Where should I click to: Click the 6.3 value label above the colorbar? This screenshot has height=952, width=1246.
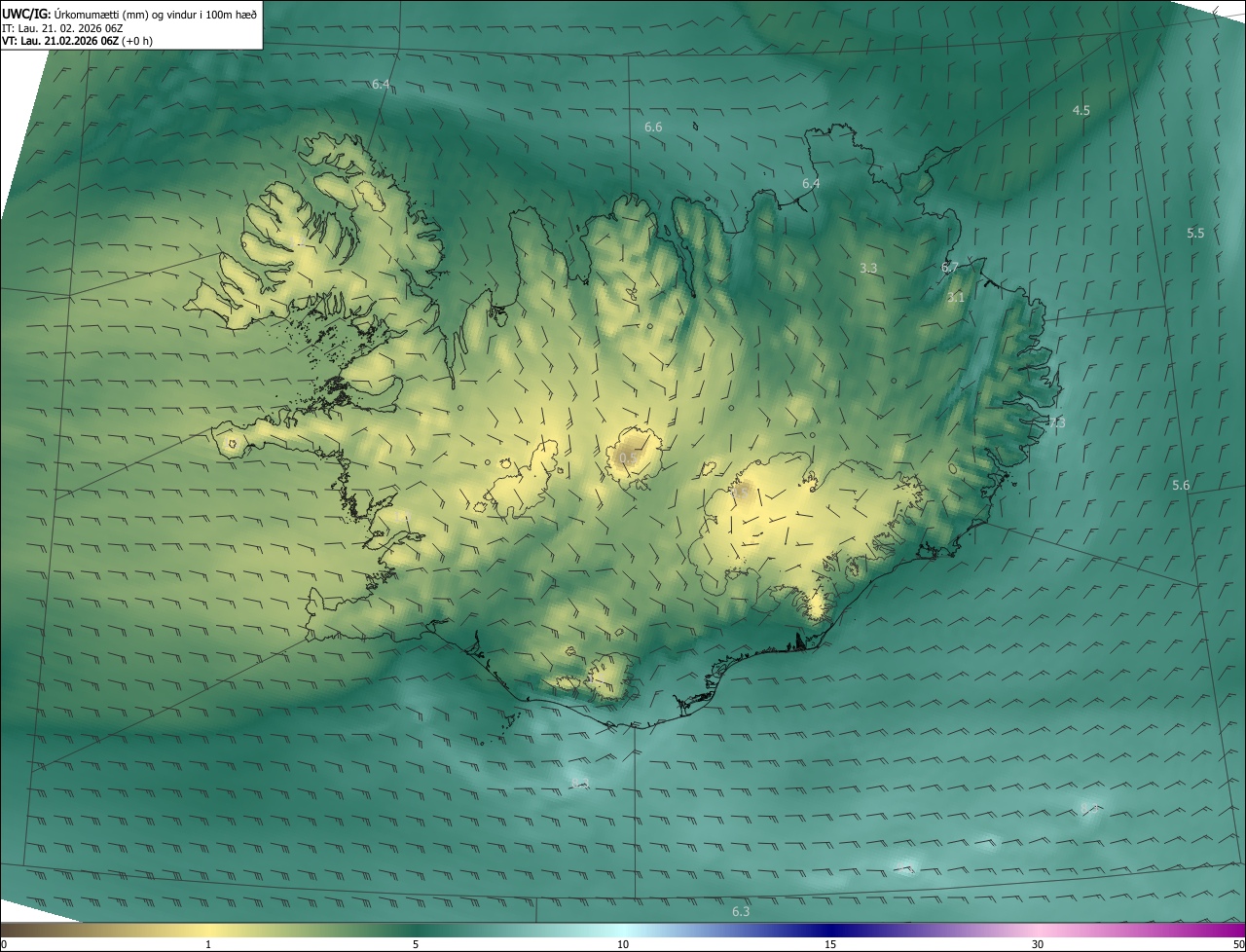(741, 911)
